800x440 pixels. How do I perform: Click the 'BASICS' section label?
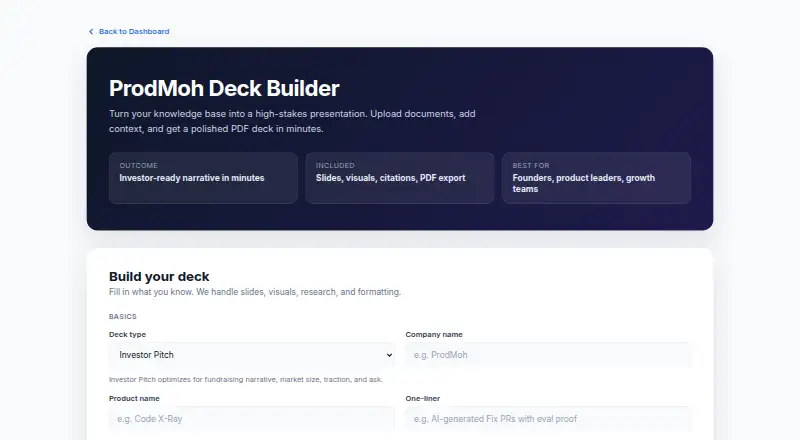click(x=123, y=316)
